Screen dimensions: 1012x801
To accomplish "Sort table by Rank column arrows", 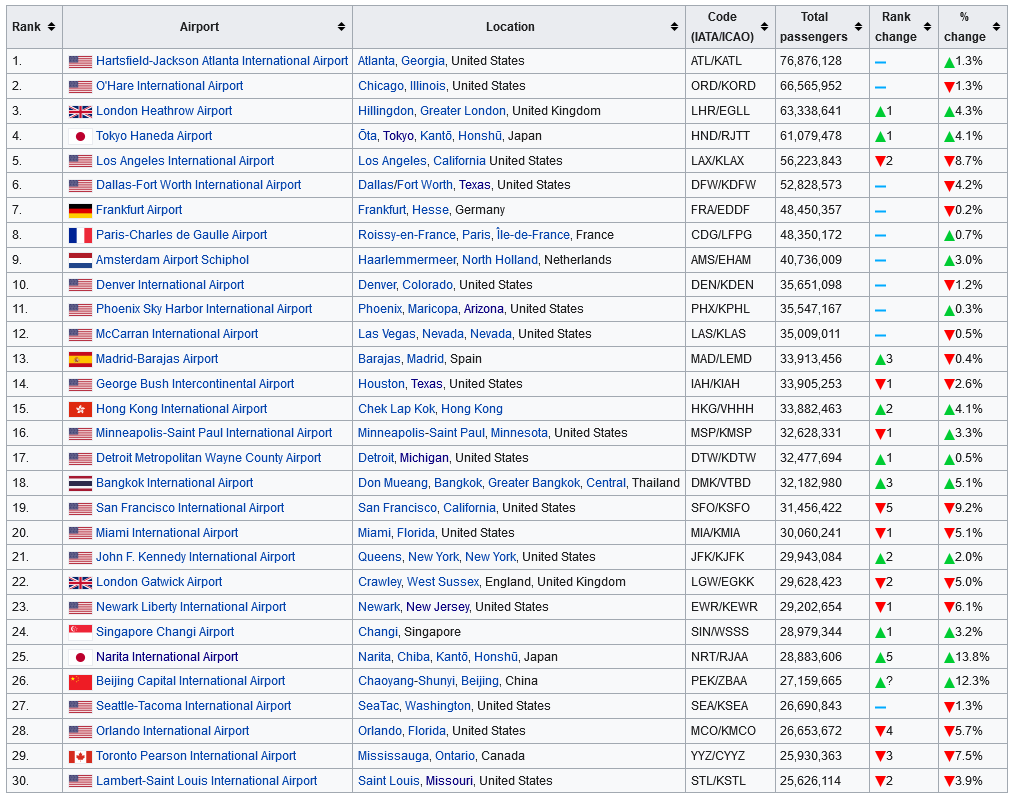I will click(51, 27).
